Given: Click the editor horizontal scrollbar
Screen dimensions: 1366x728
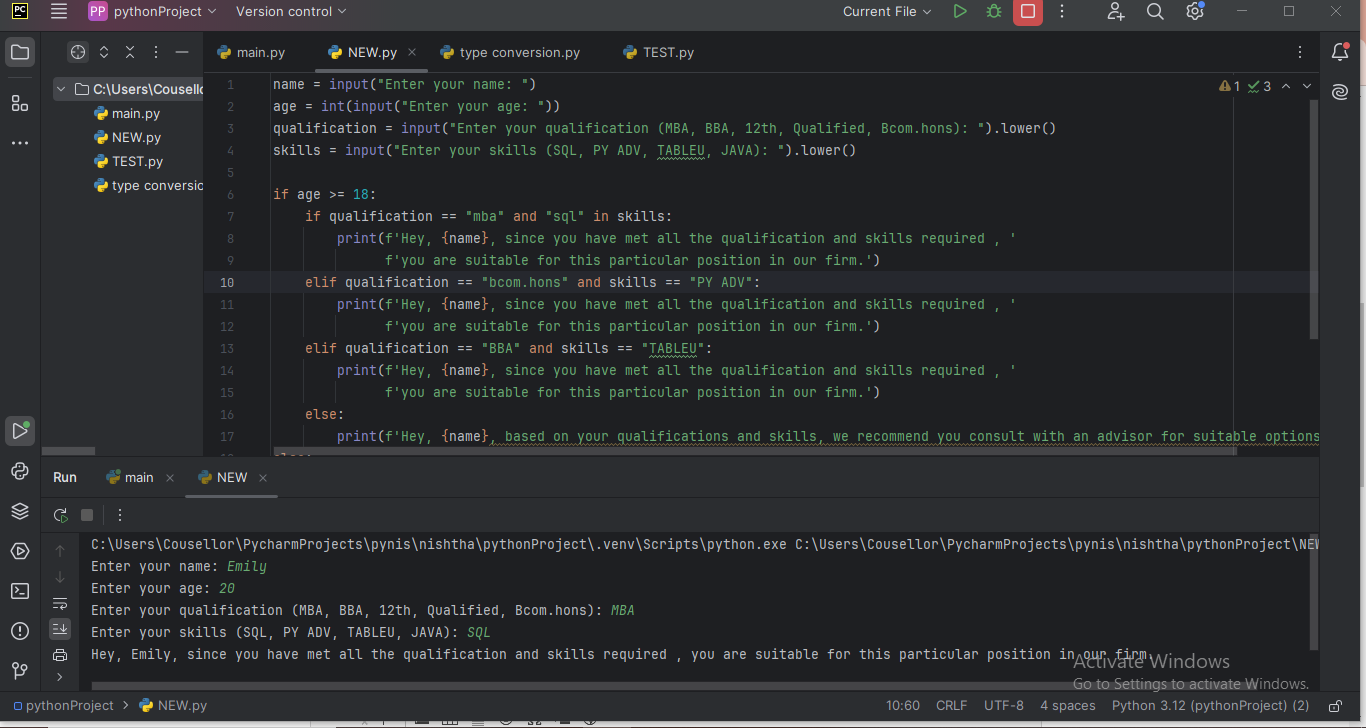Looking at the screenshot, I should (754, 451).
